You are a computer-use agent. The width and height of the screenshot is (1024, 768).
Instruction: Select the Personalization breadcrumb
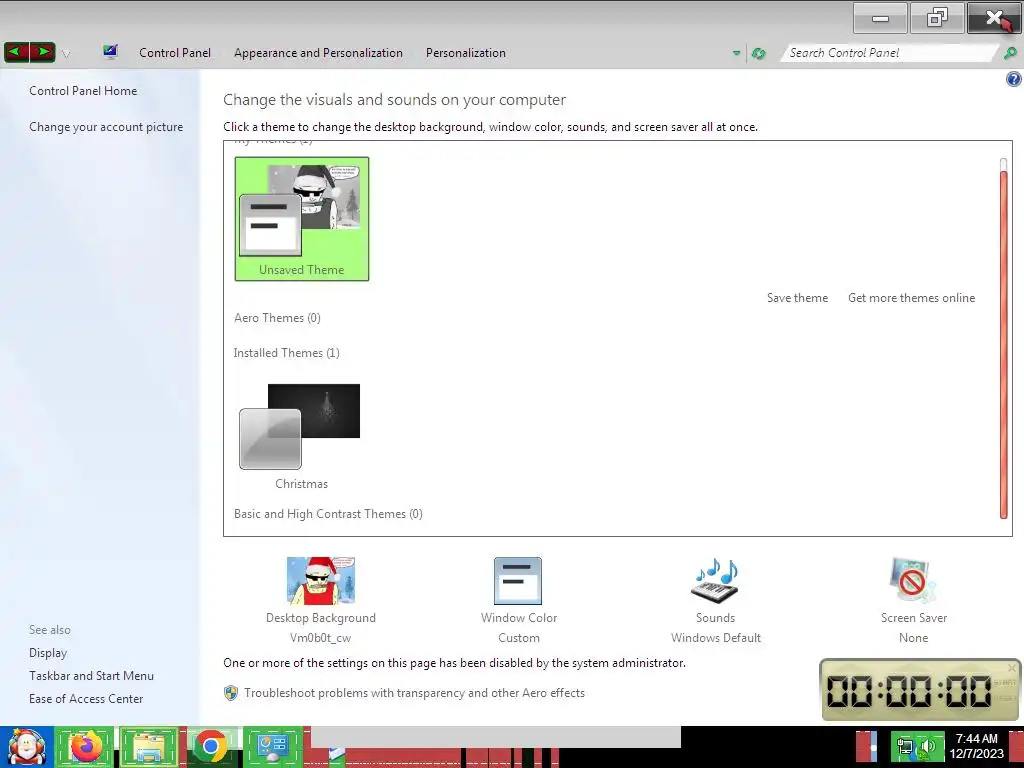click(x=466, y=53)
